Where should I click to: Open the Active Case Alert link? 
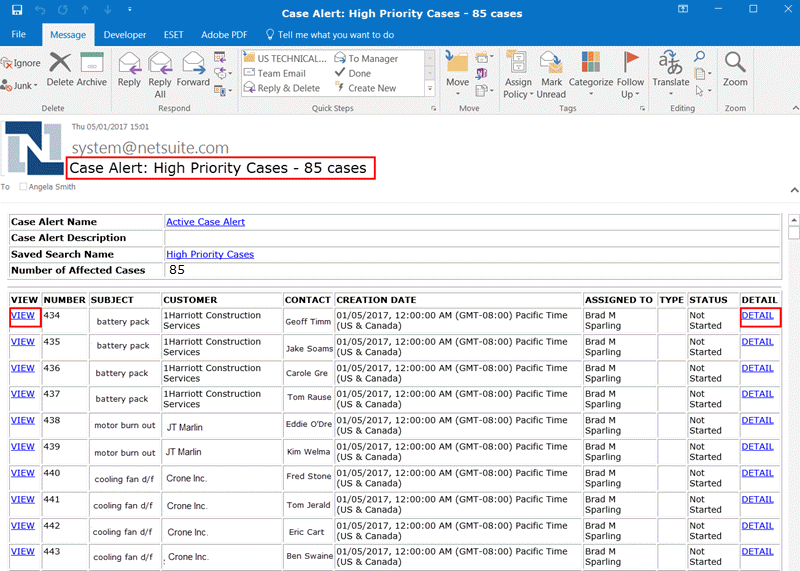(206, 222)
